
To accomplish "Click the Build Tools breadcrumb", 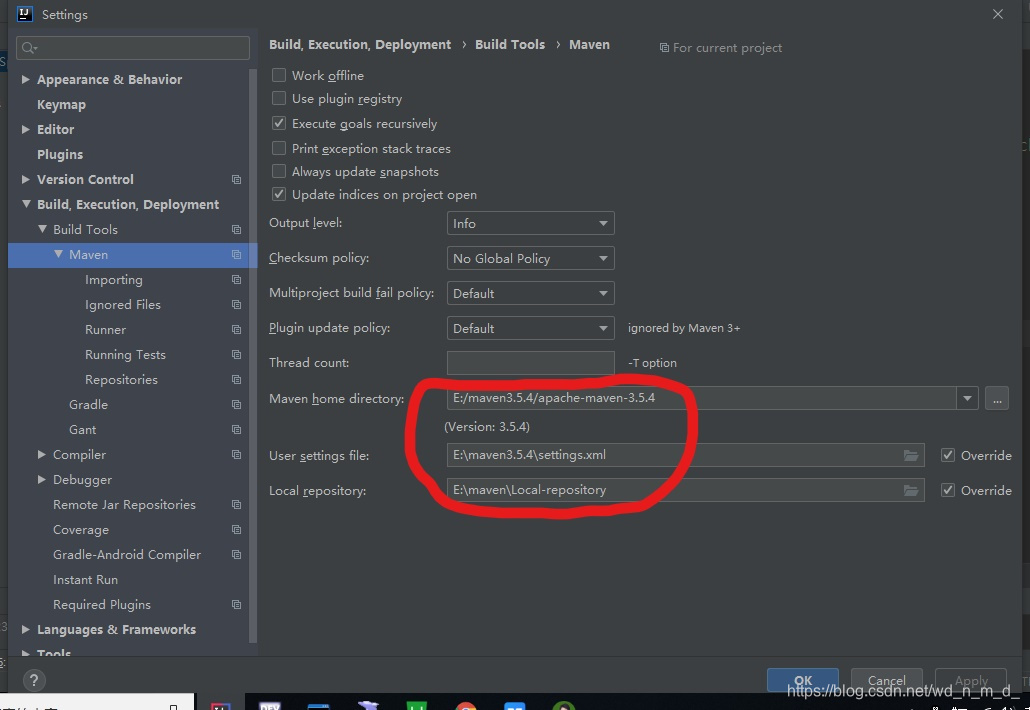I will click(x=510, y=45).
